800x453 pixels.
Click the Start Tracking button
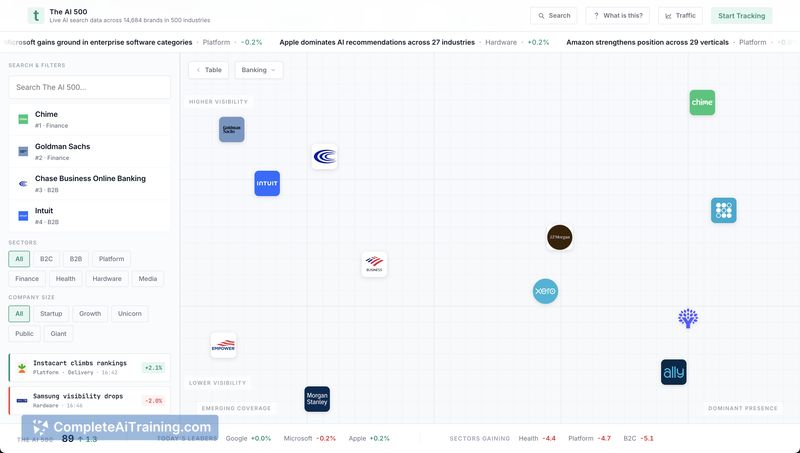point(741,16)
